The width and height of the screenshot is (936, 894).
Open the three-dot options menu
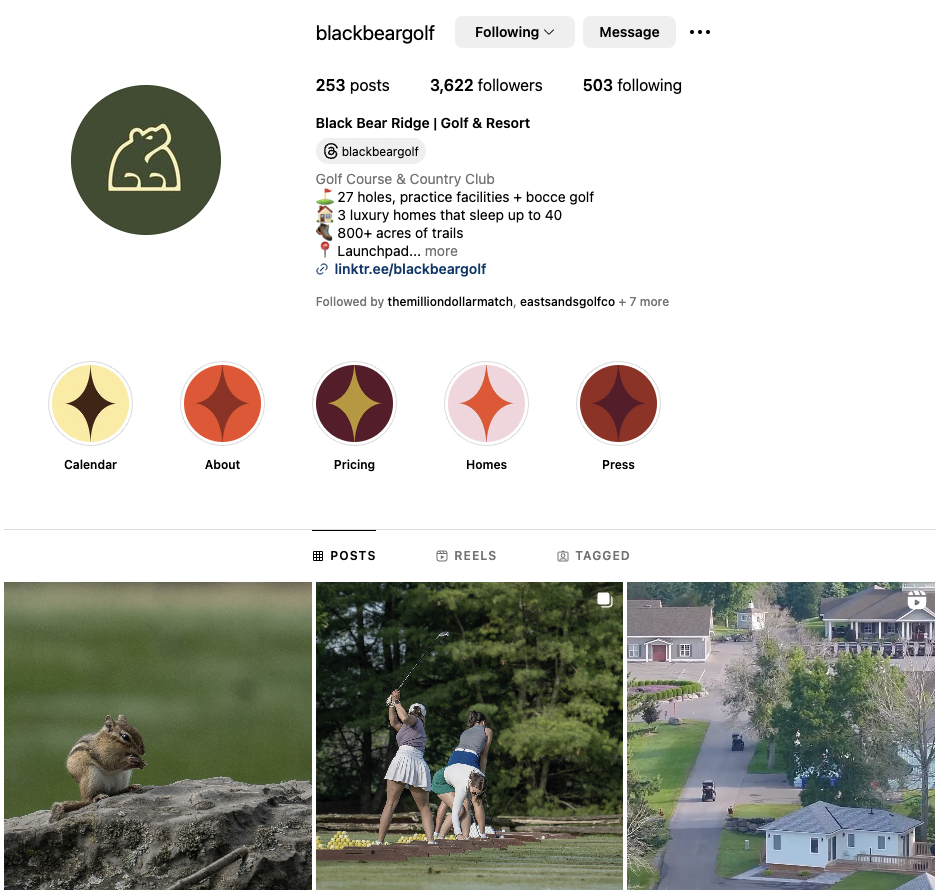coord(700,32)
